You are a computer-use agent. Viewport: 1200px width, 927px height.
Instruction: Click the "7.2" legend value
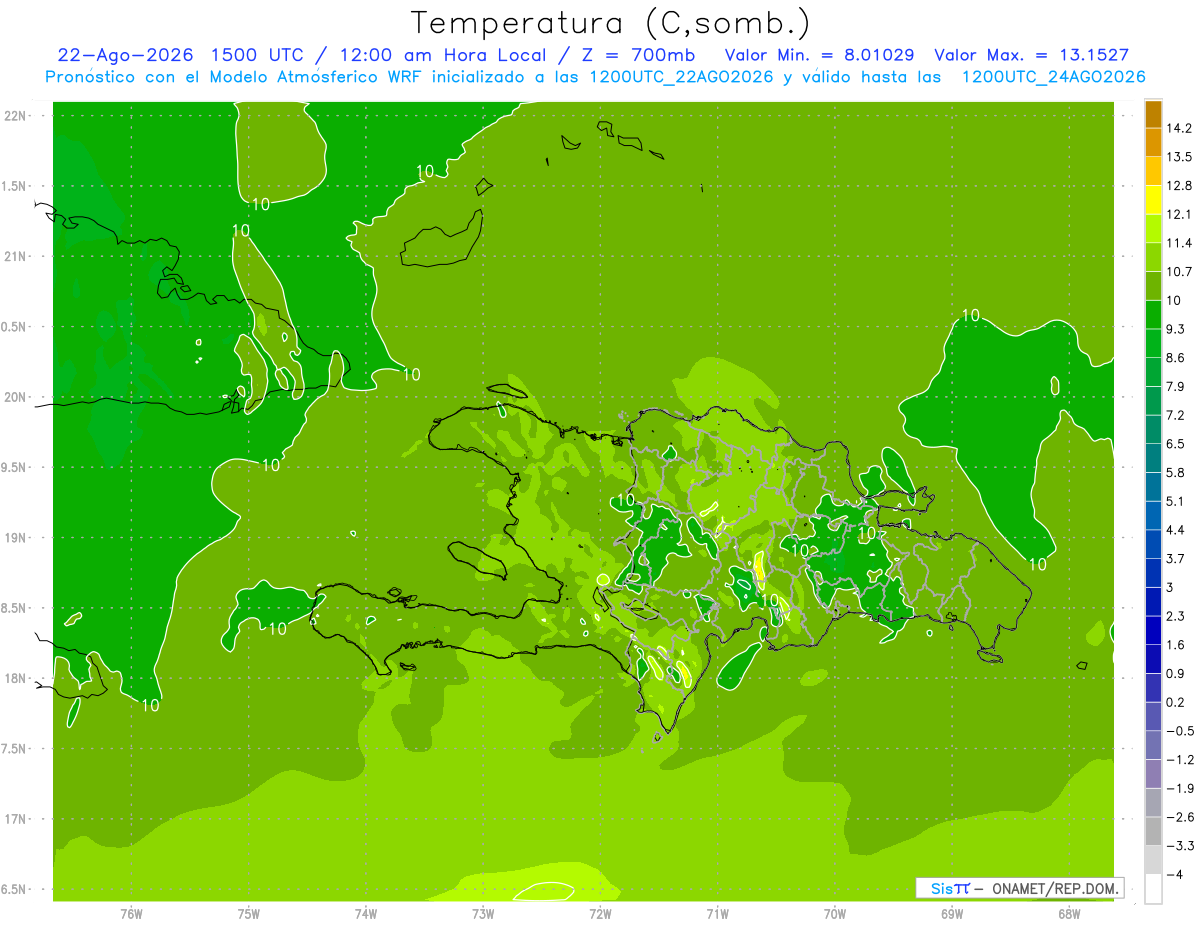coord(1176,415)
